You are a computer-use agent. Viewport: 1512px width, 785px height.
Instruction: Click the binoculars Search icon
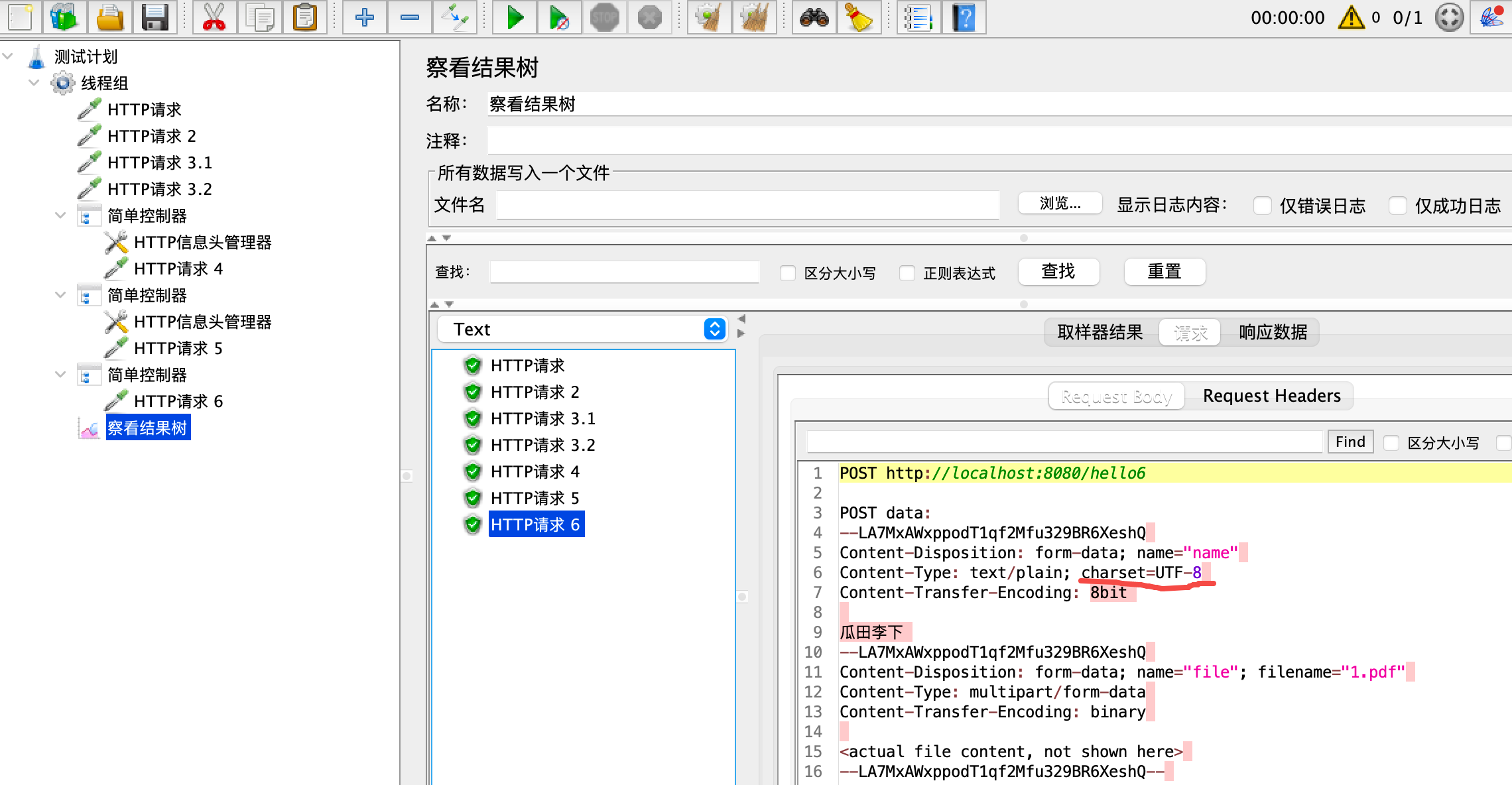pos(814,17)
